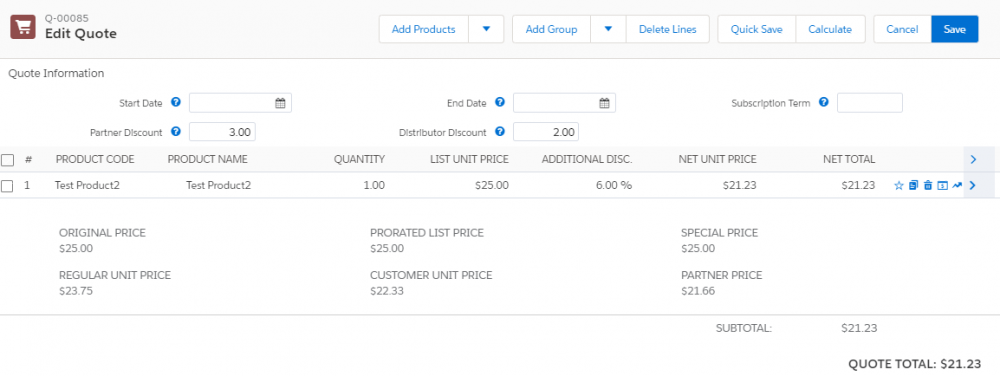1000x376 pixels.
Task: Select all quote lines header checkbox
Action: 8,159
